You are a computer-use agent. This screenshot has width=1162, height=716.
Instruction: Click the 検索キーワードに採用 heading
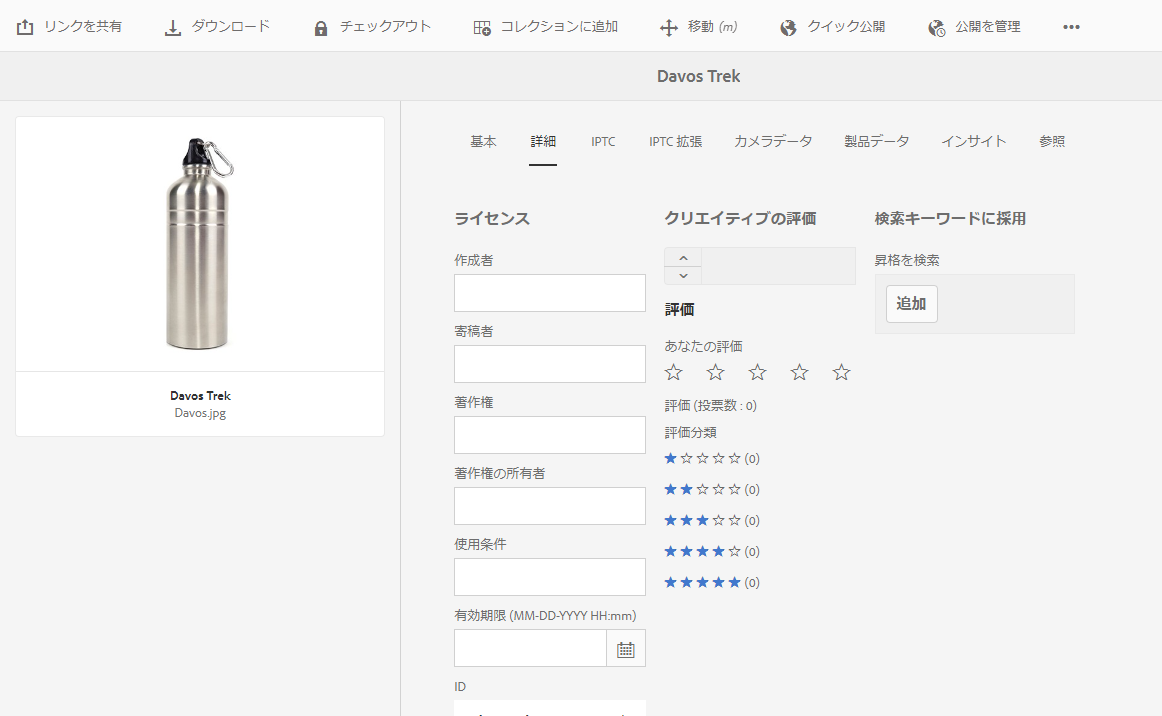click(950, 219)
